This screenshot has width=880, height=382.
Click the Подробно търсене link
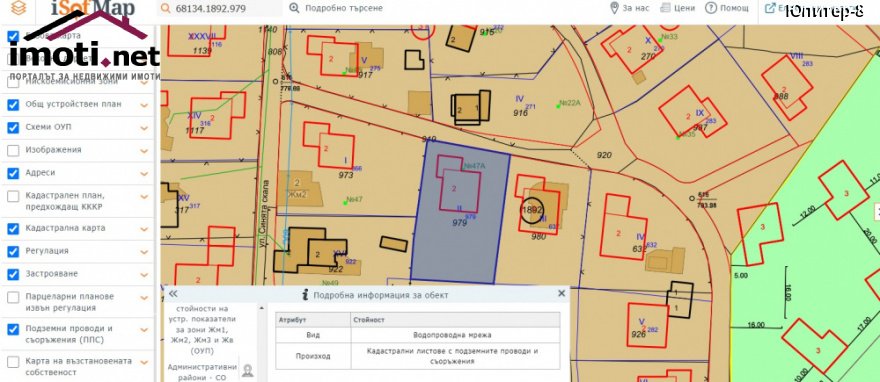[x=343, y=8]
